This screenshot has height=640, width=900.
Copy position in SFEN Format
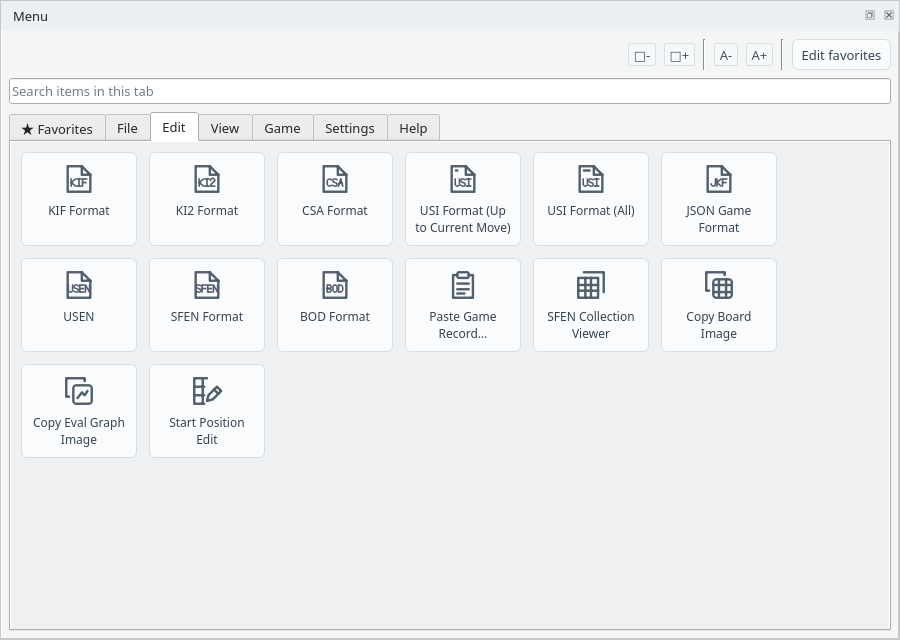(x=207, y=305)
